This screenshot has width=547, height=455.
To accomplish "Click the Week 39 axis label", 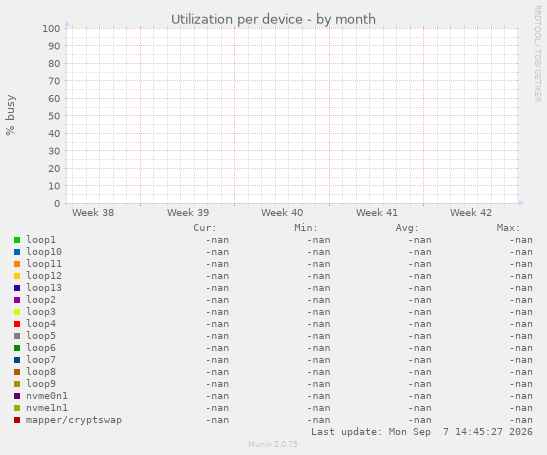I will pyautogui.click(x=188, y=213).
